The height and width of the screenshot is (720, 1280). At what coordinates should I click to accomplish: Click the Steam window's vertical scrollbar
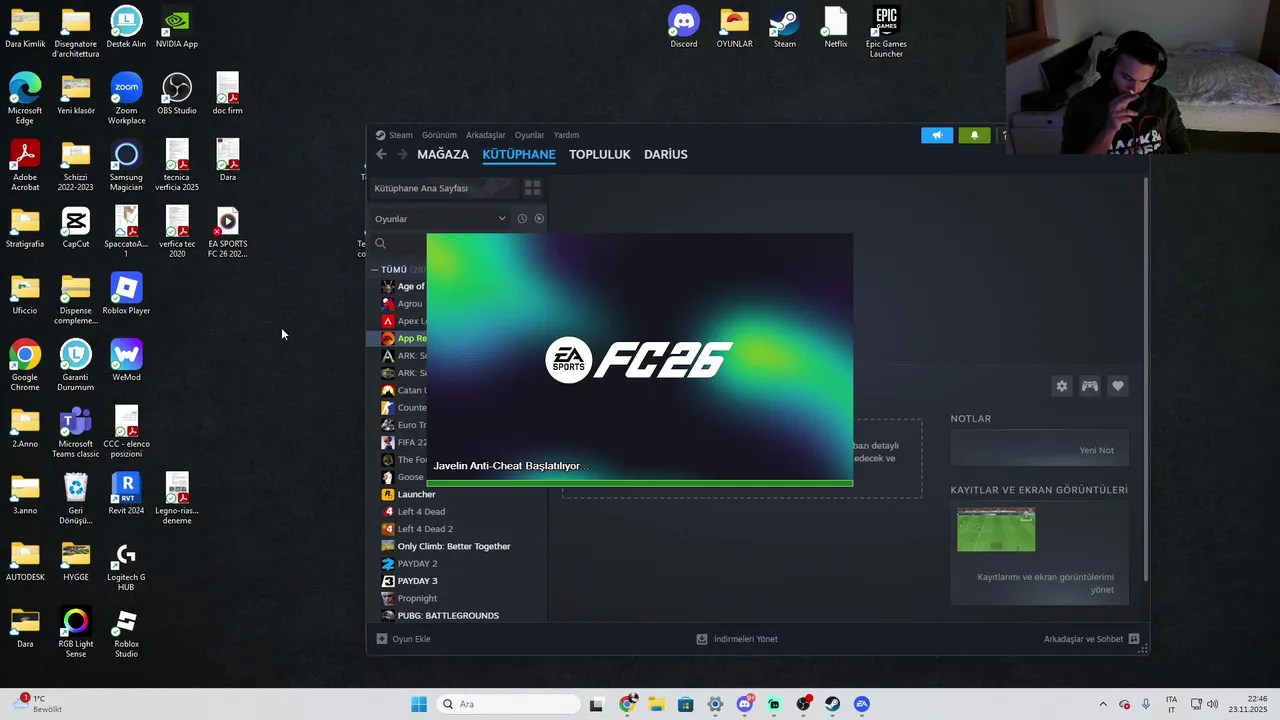pos(1145,380)
